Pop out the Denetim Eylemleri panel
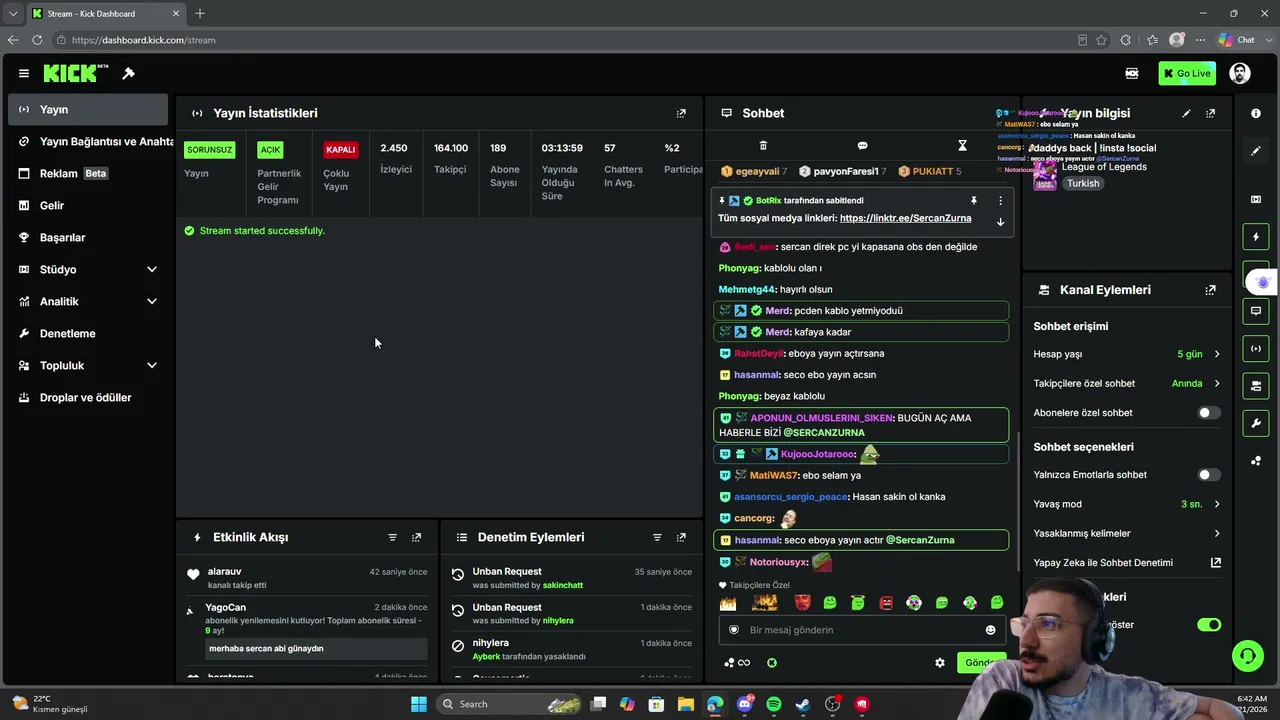Image resolution: width=1280 pixels, height=720 pixels. pos(681,537)
